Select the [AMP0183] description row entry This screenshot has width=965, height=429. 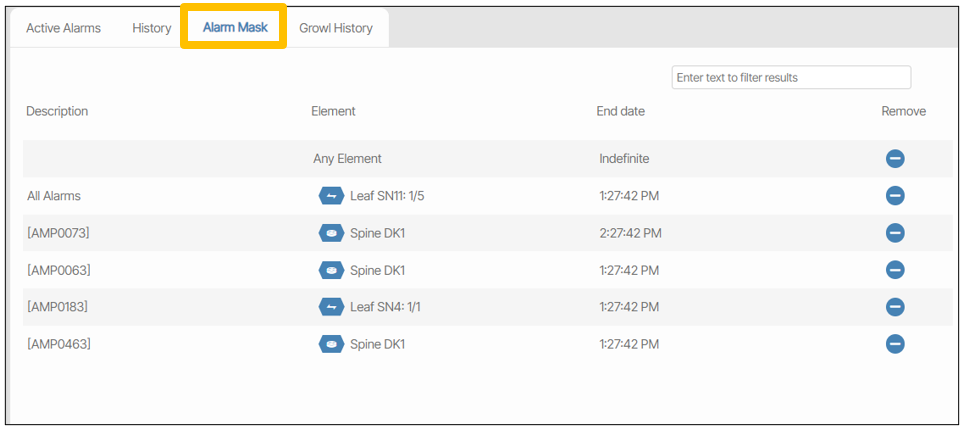click(x=59, y=307)
